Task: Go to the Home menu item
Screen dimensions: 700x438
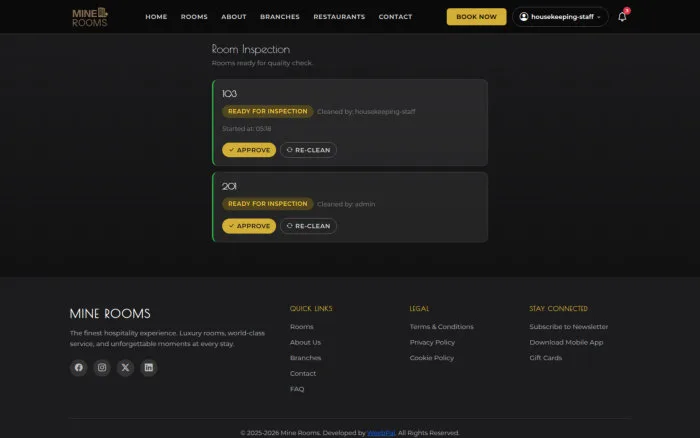Action: pos(156,17)
